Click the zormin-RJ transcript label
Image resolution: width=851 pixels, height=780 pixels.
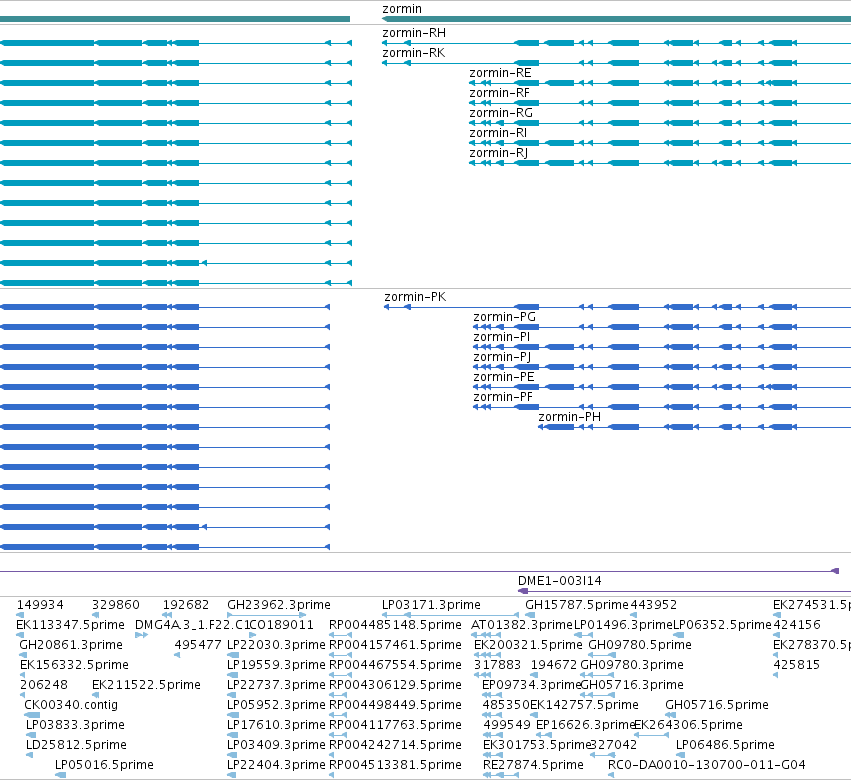point(499,153)
